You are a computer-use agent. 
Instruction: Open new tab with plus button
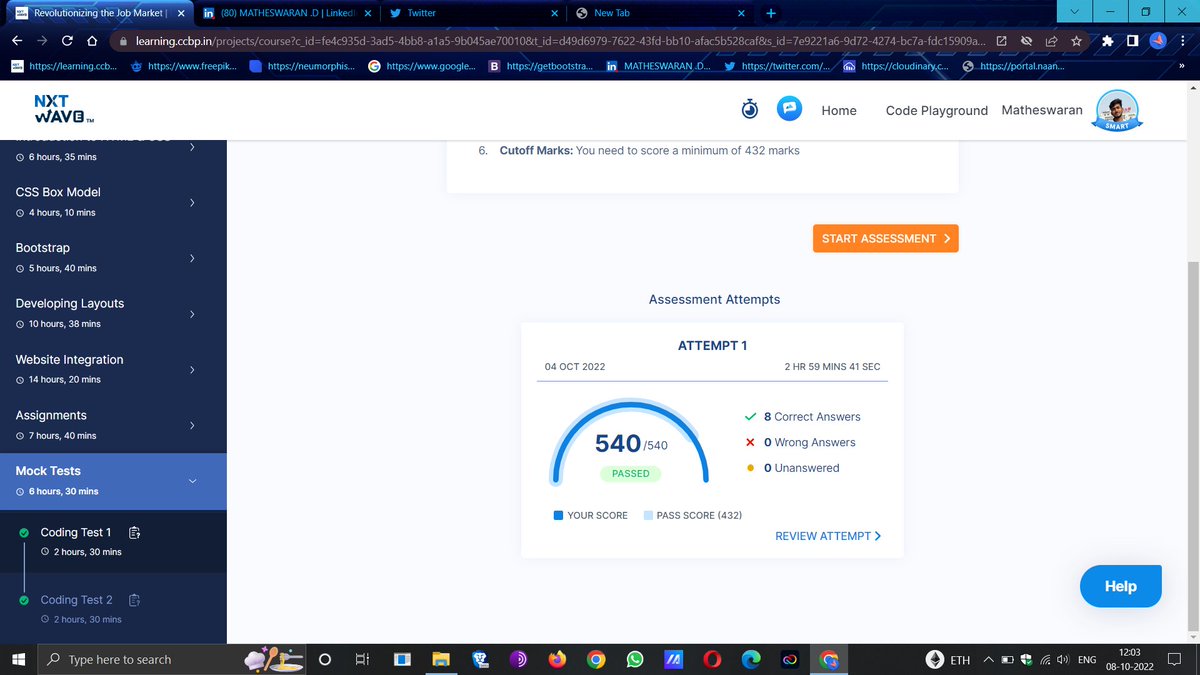(770, 13)
